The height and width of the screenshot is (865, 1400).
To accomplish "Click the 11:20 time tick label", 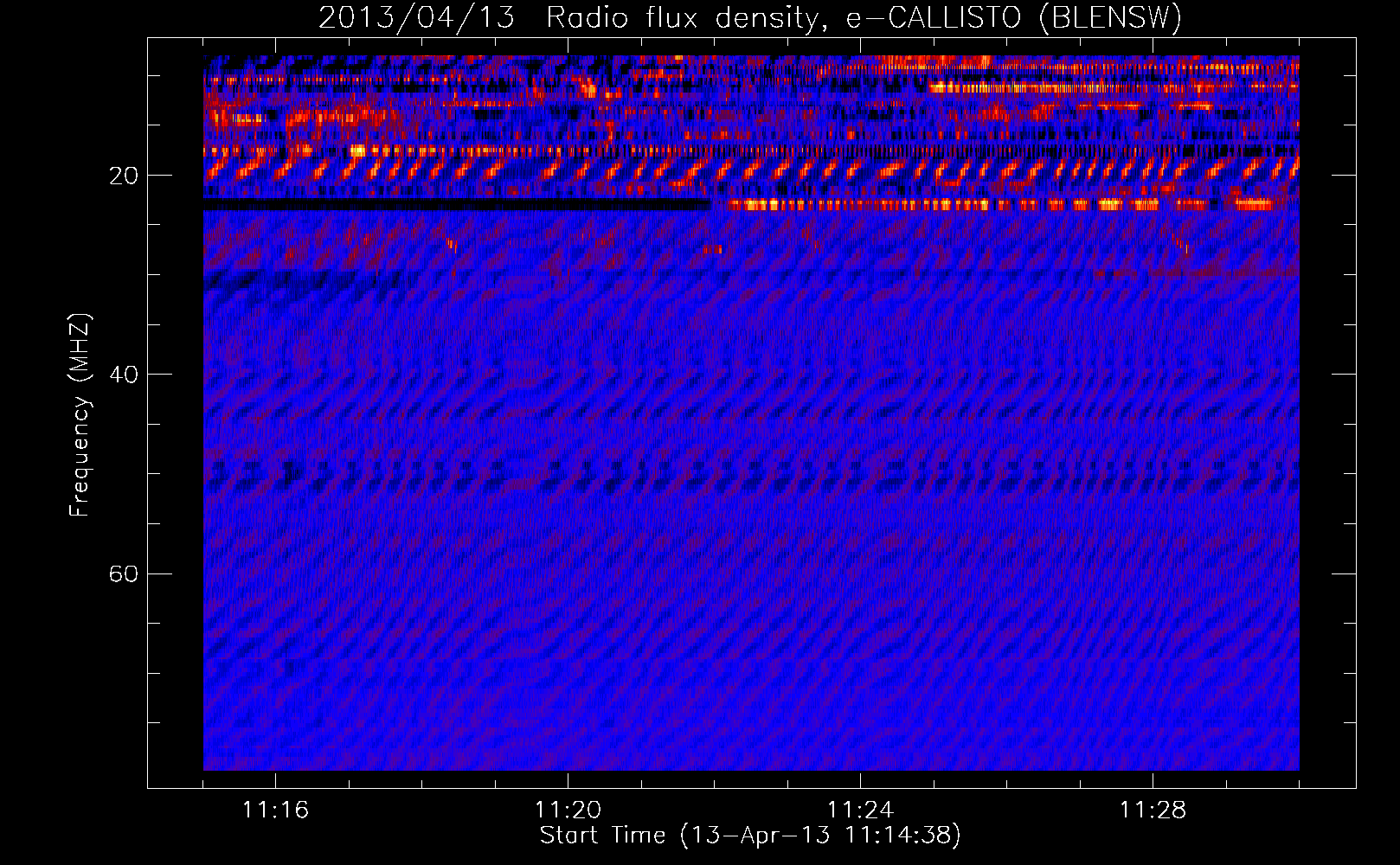I will pyautogui.click(x=568, y=810).
